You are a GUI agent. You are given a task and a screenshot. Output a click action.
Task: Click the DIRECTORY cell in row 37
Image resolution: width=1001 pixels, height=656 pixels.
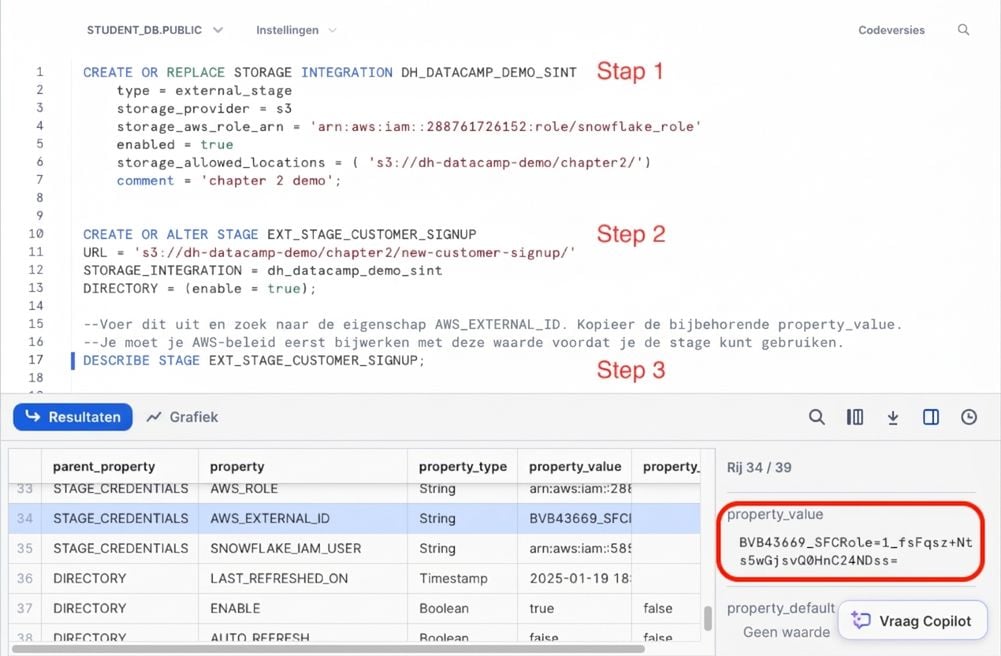tap(119, 608)
